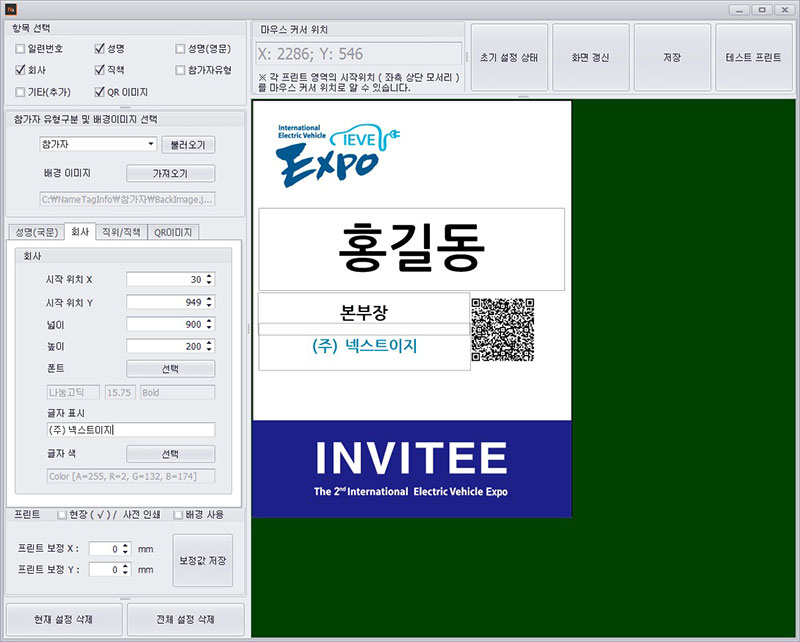Toggle the 현장 print checkbox
This screenshot has height=642, width=800.
[62, 514]
